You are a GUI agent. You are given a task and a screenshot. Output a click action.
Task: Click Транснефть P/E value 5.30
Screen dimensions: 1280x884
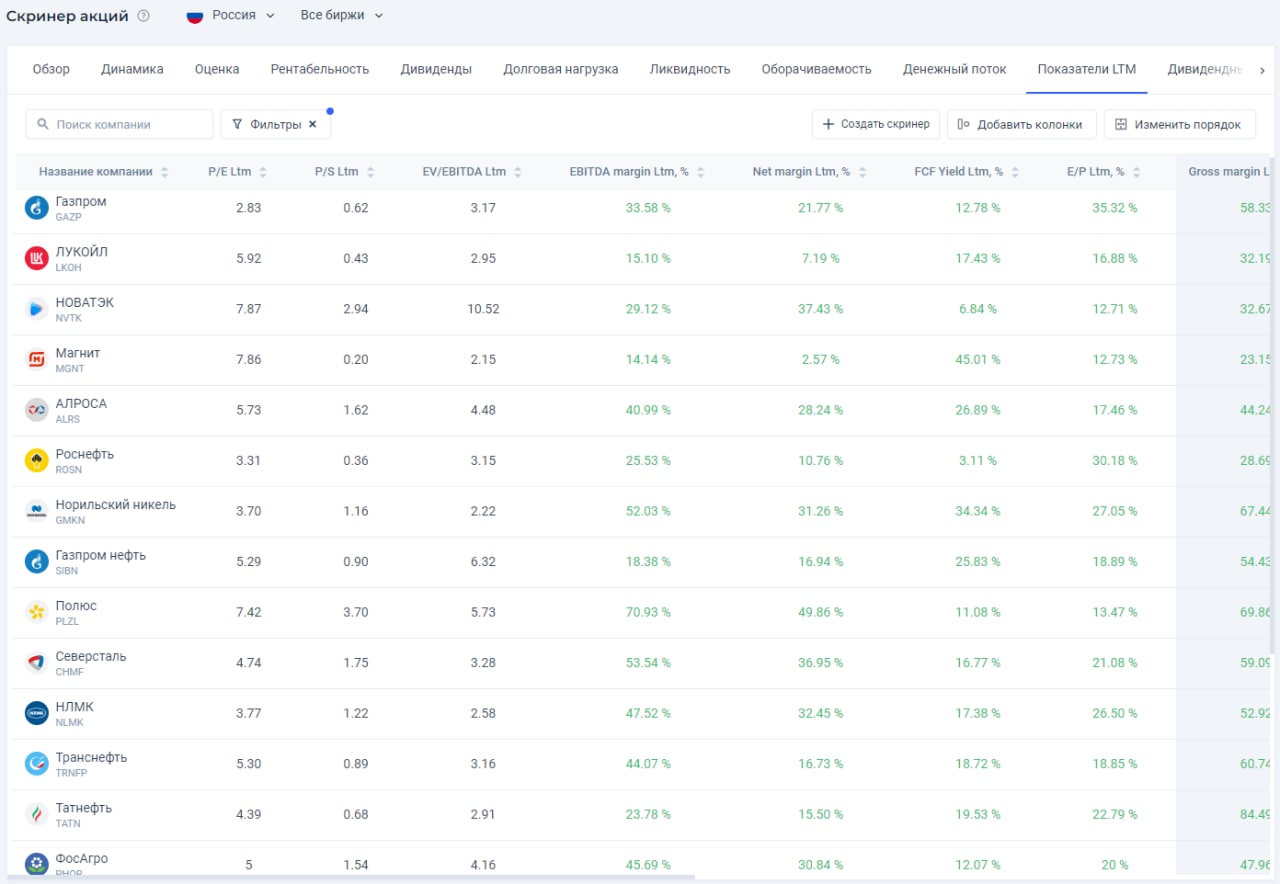249,763
